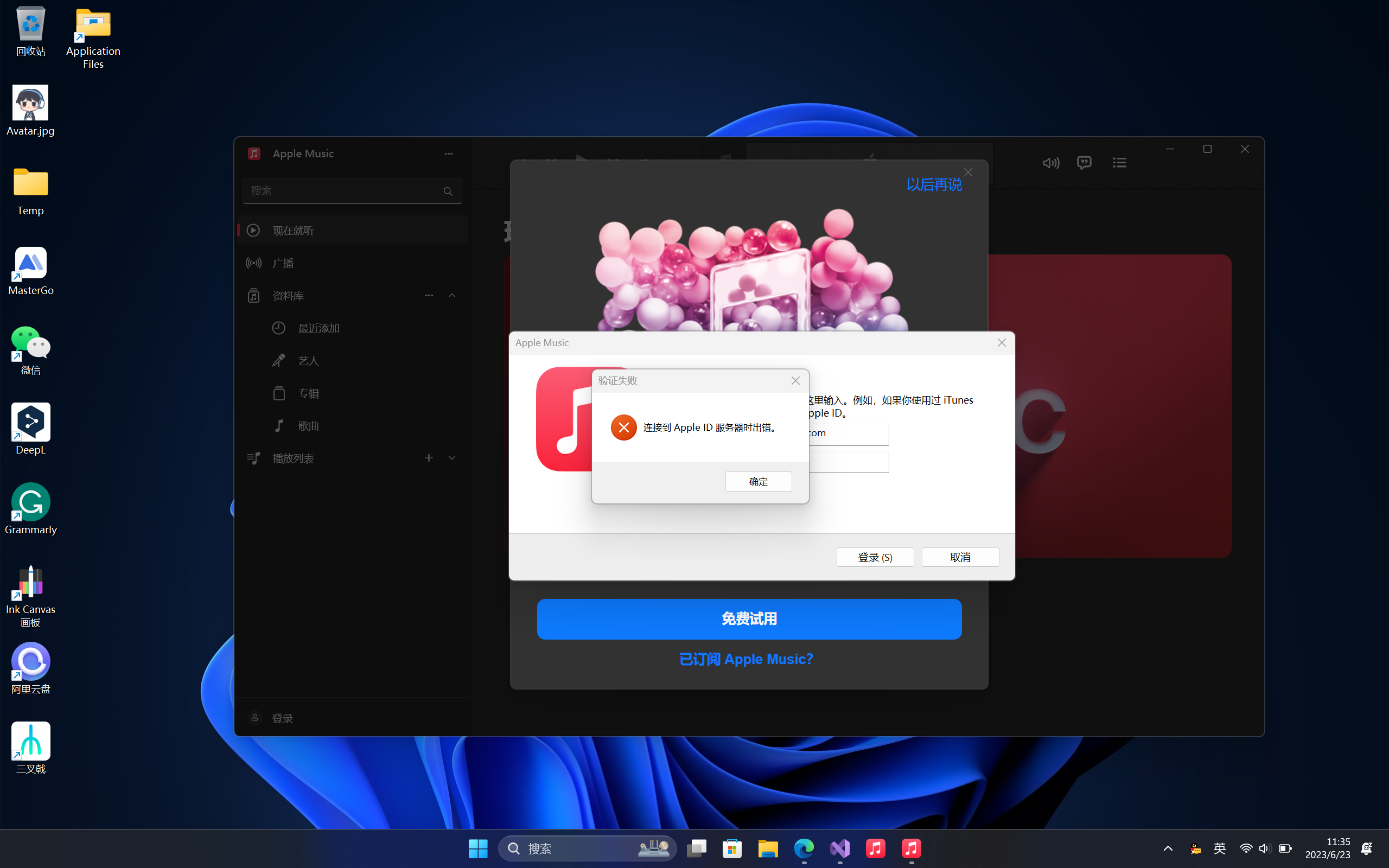Show hidden system tray icons chevron
The width and height of the screenshot is (1389, 868).
(1168, 848)
